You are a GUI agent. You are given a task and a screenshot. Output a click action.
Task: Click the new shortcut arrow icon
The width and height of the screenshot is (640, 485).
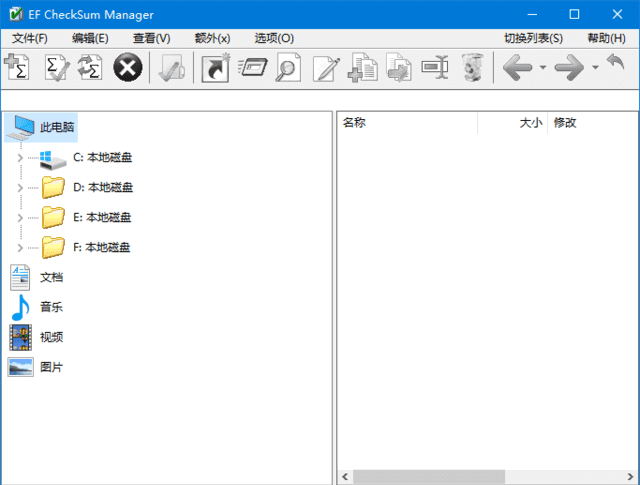coord(215,68)
